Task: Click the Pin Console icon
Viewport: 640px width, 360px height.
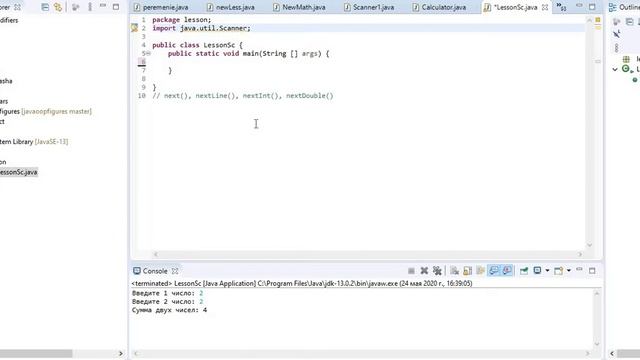Action: click(x=524, y=271)
